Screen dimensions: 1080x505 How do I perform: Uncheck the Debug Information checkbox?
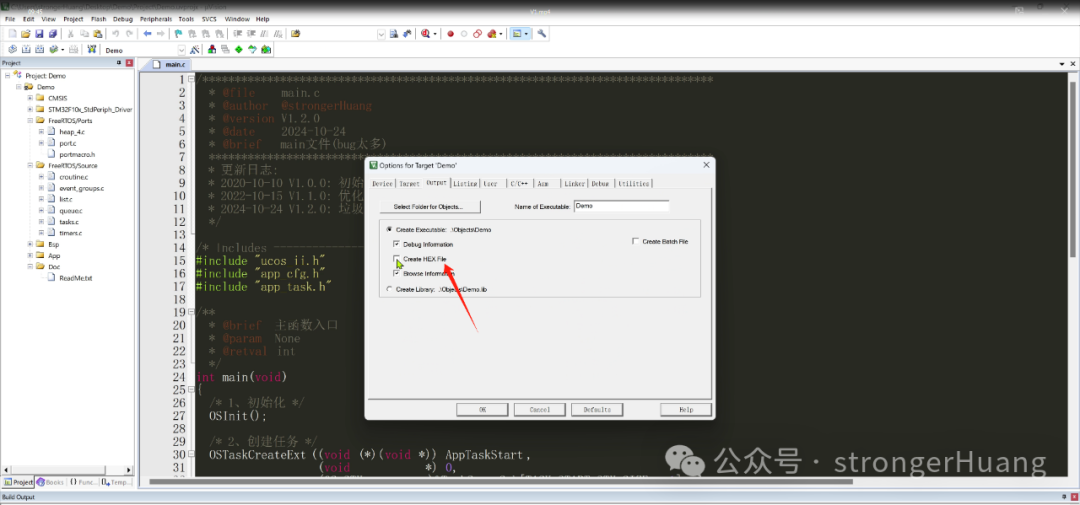(396, 244)
